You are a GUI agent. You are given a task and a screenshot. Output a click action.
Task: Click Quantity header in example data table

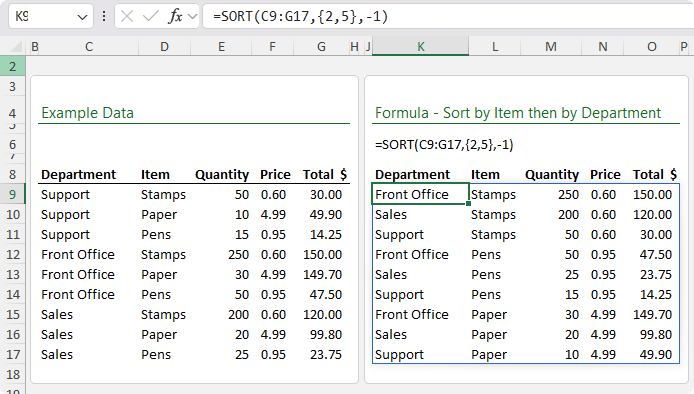pos(222,174)
